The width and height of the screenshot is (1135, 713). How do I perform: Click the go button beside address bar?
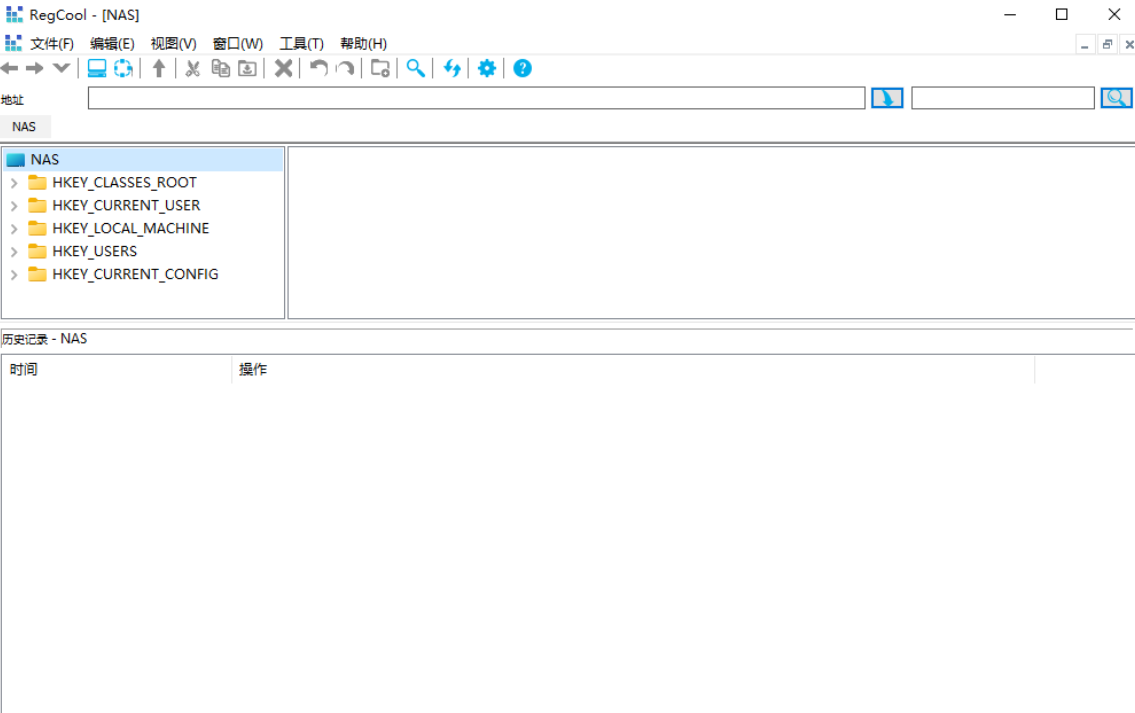(x=887, y=98)
